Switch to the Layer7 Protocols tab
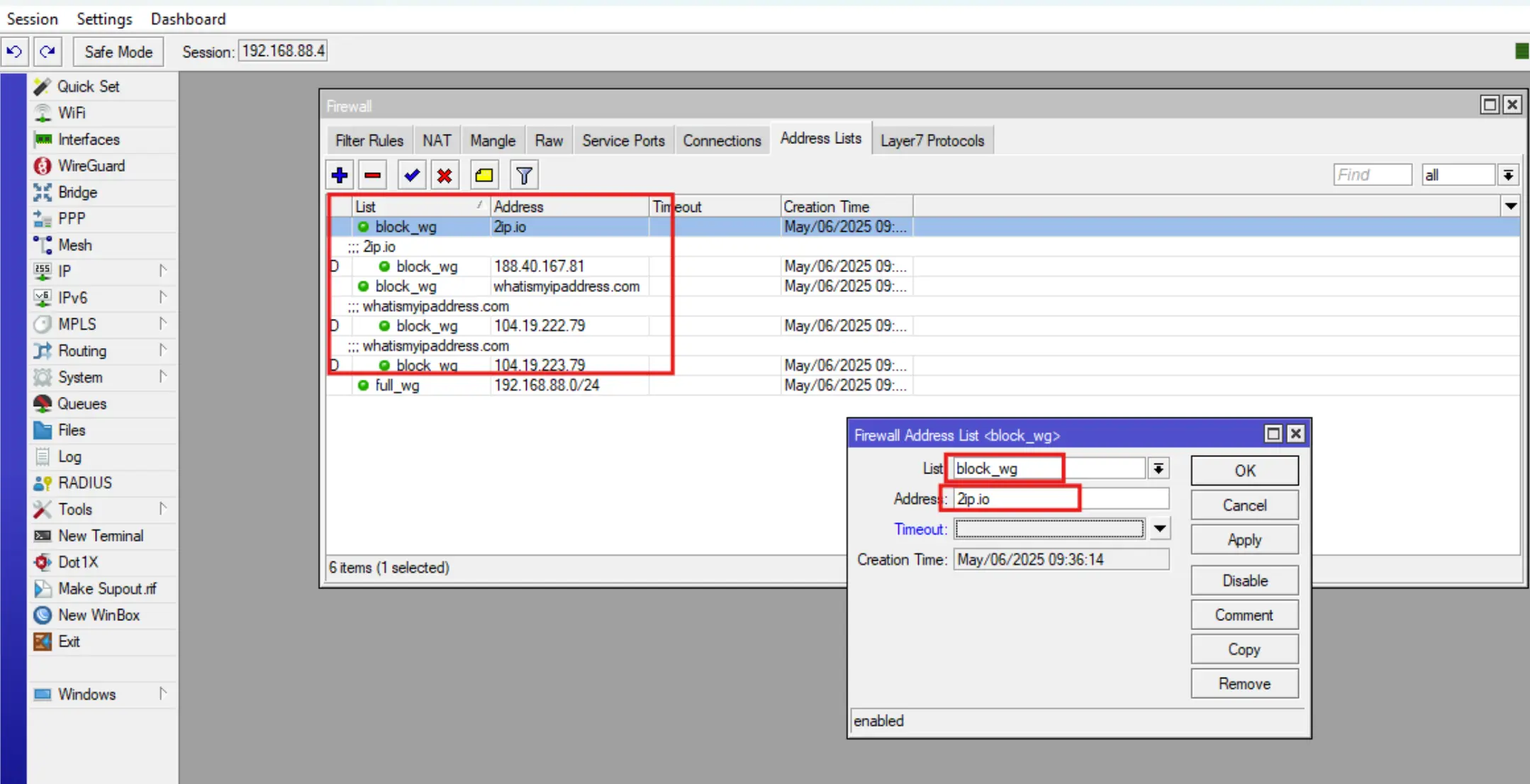The image size is (1530, 784). pos(932,140)
